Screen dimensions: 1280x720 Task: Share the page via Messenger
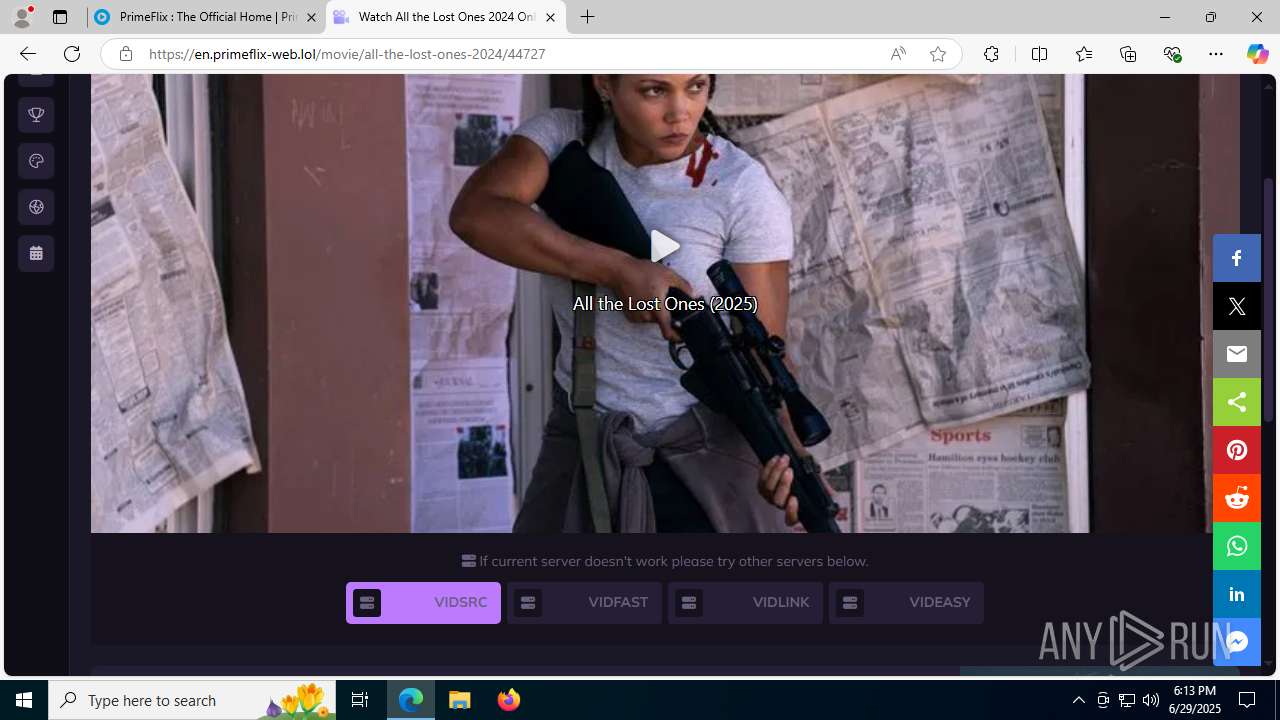(1237, 642)
